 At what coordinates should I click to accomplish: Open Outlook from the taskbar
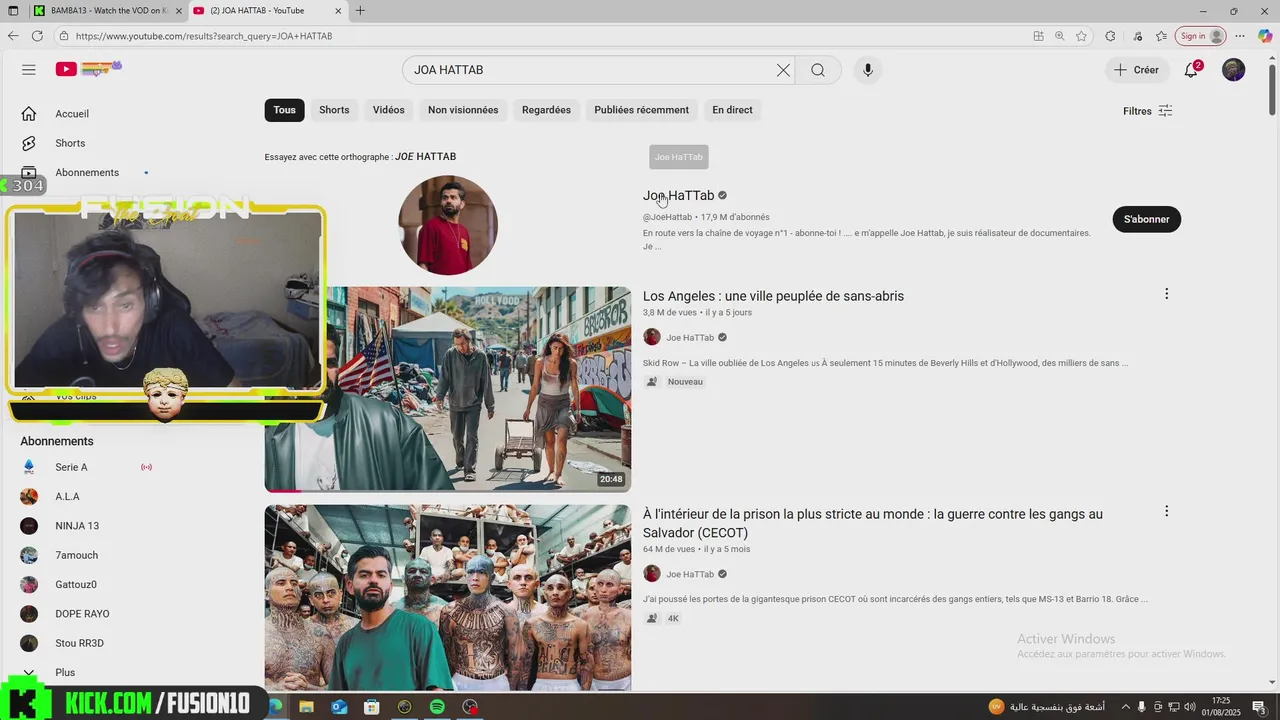(339, 707)
